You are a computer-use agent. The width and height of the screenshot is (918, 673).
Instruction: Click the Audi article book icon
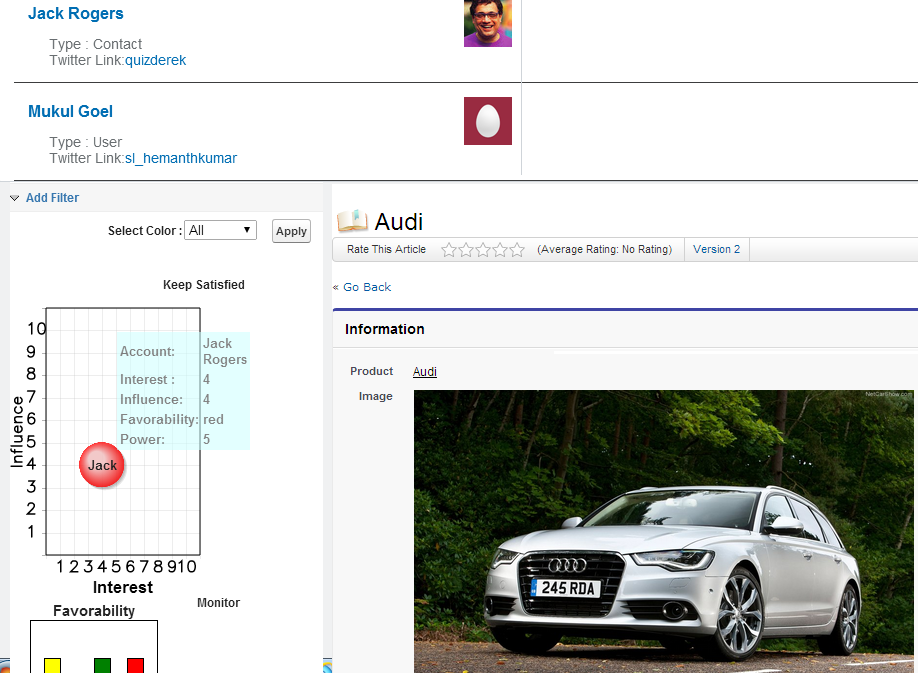click(352, 221)
